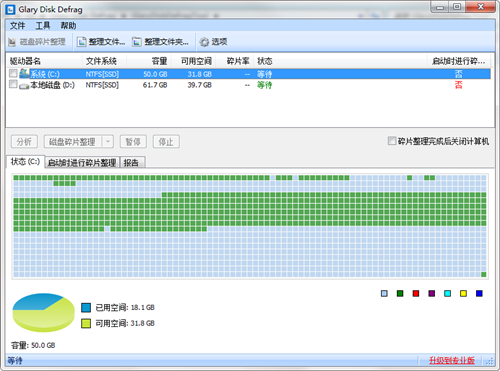Sort by 容量 column header

[149, 61]
